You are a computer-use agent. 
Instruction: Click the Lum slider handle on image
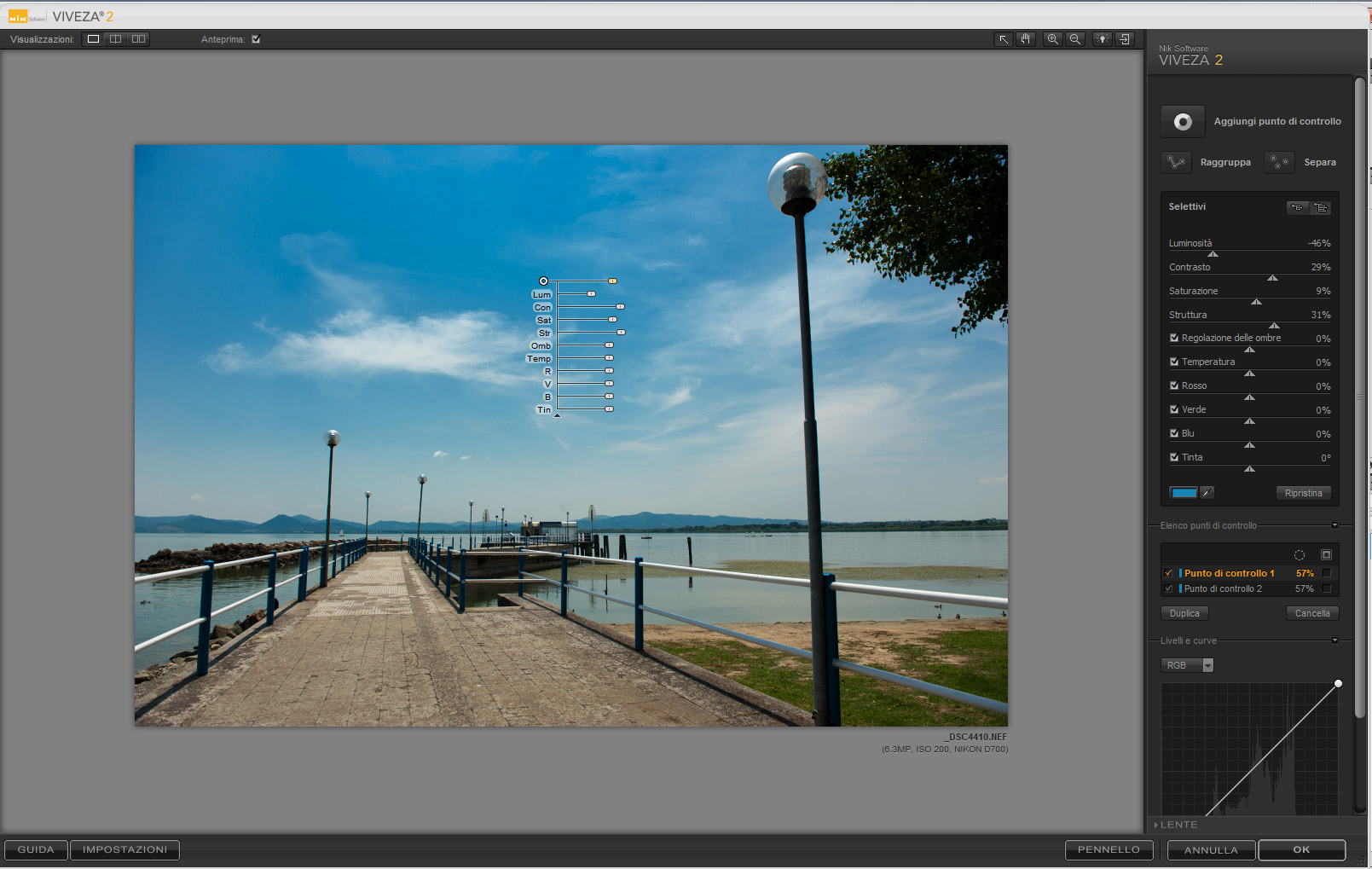591,294
